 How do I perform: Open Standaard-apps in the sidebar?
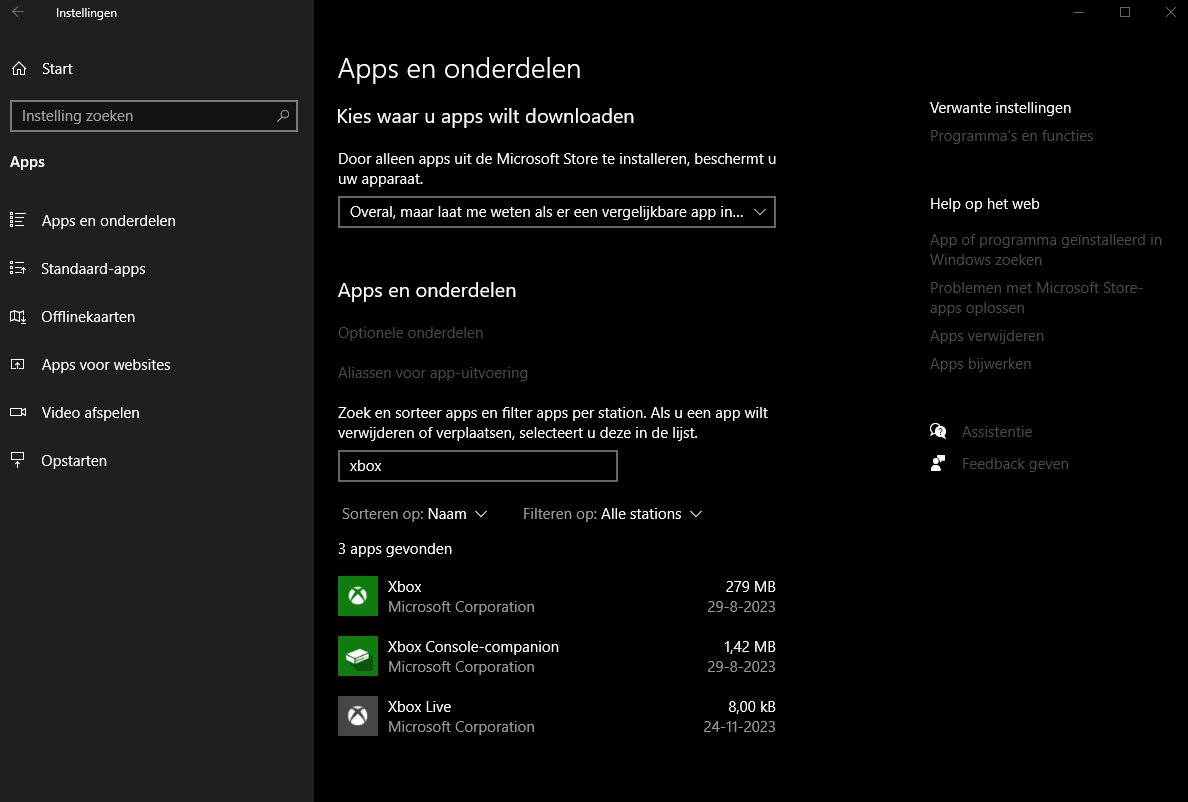point(93,269)
